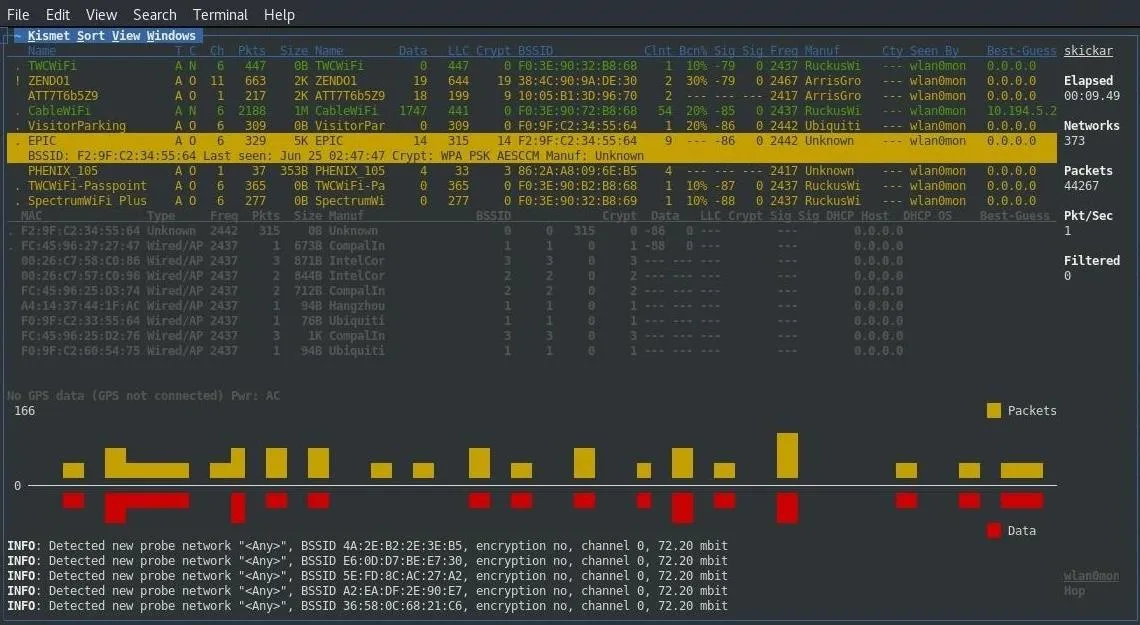Select the CableWiFi network row

pos(531,110)
